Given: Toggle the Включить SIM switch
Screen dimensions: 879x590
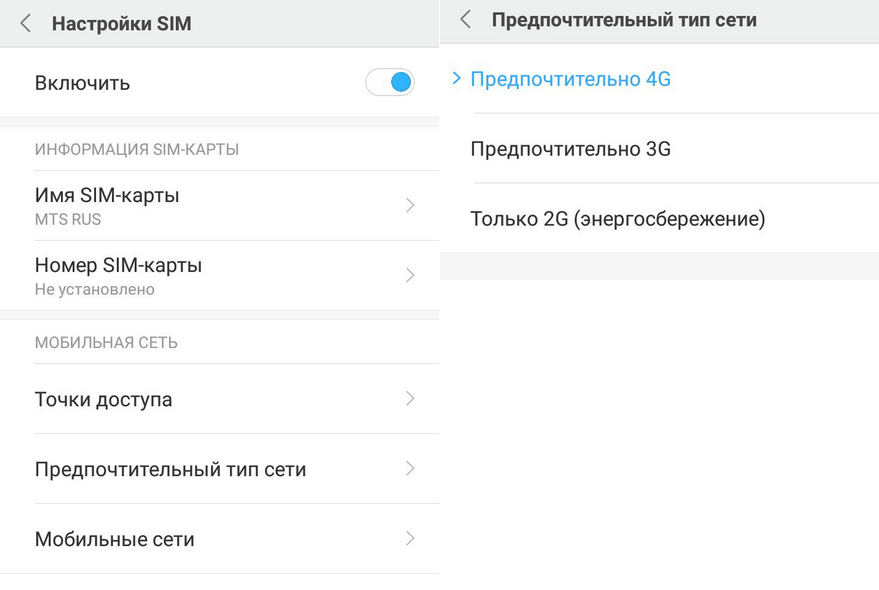Looking at the screenshot, I should [x=390, y=82].
